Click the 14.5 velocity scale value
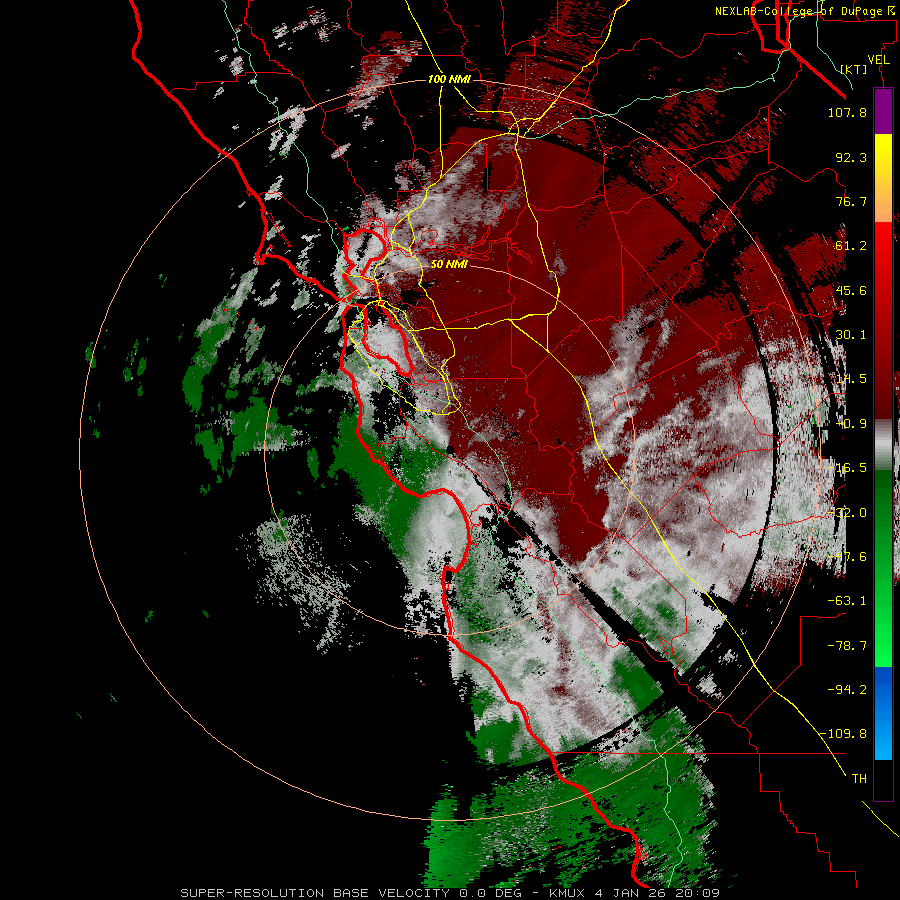This screenshot has width=900, height=900. click(851, 379)
